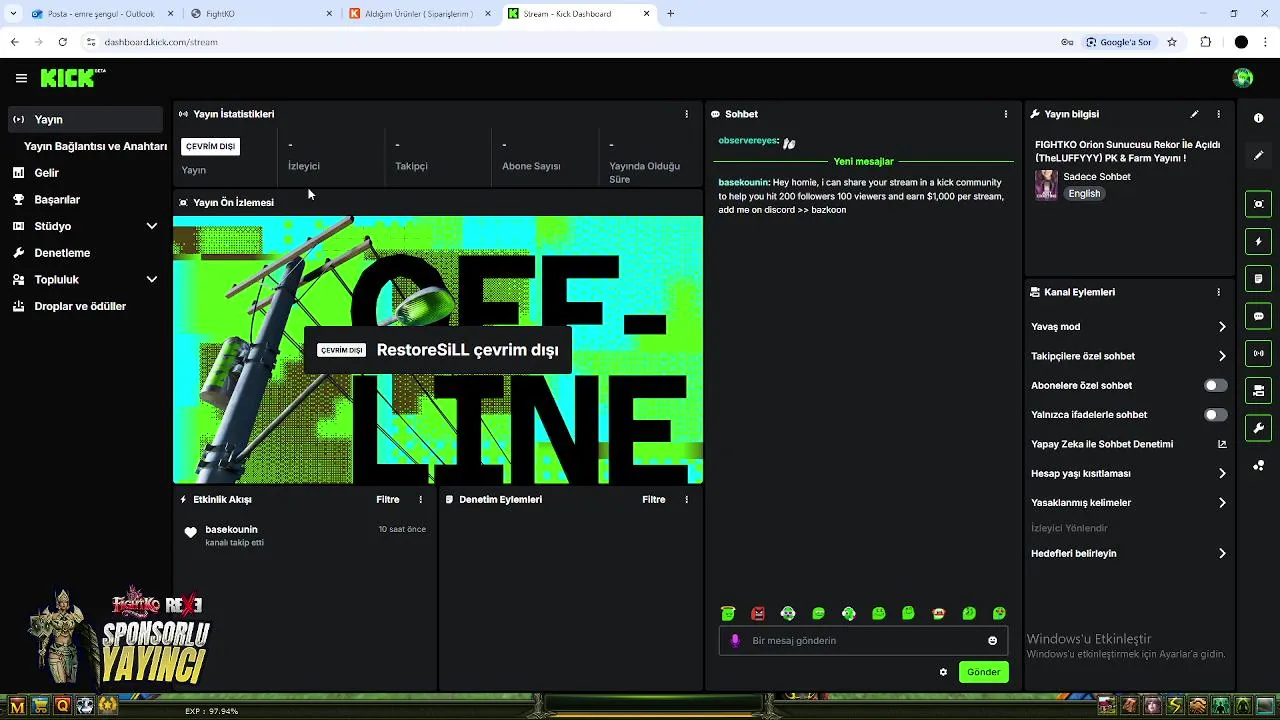Toggle broadcast signal widget icon in rail

click(x=1259, y=353)
